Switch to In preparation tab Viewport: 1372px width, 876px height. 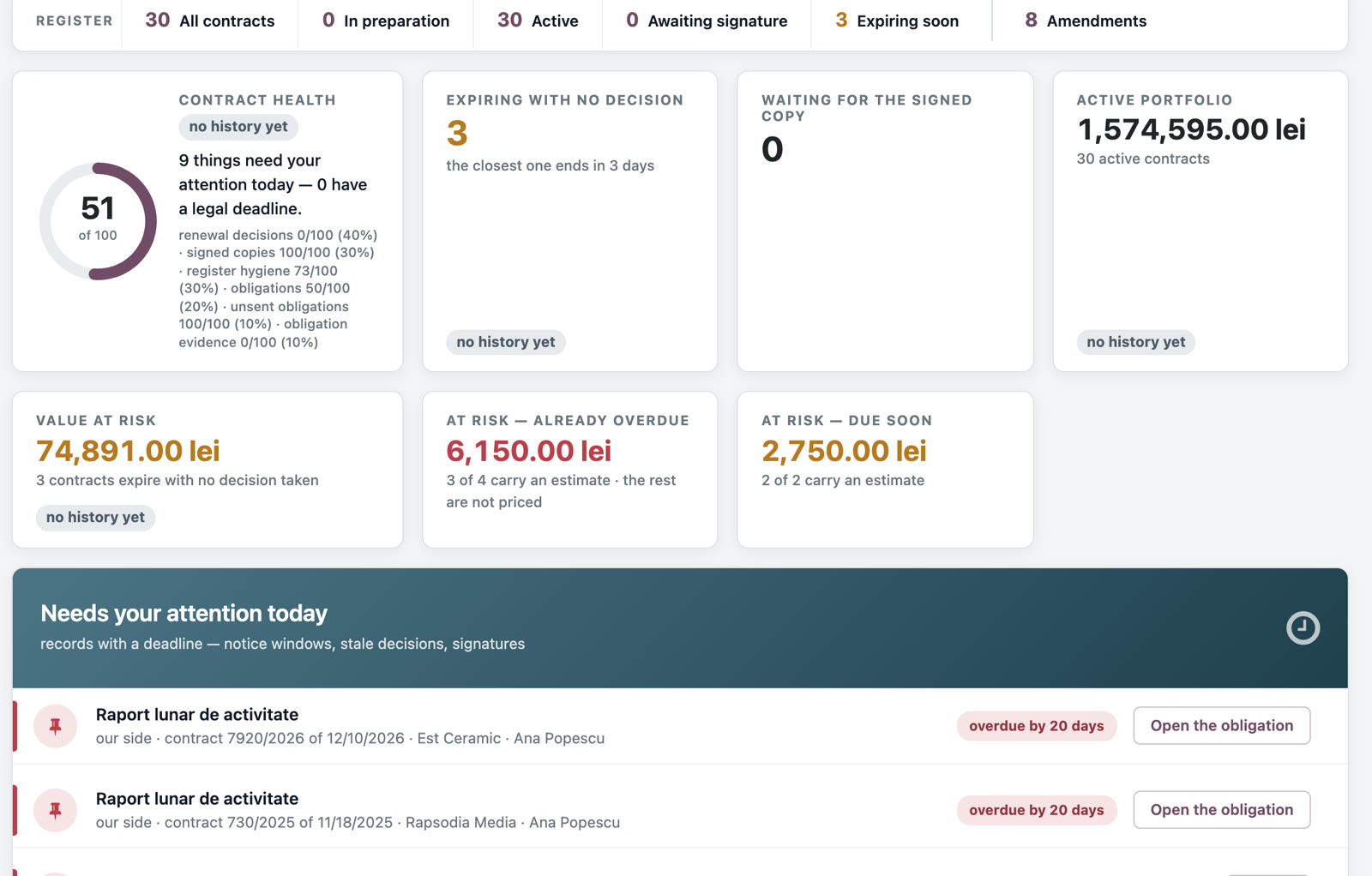click(x=386, y=21)
